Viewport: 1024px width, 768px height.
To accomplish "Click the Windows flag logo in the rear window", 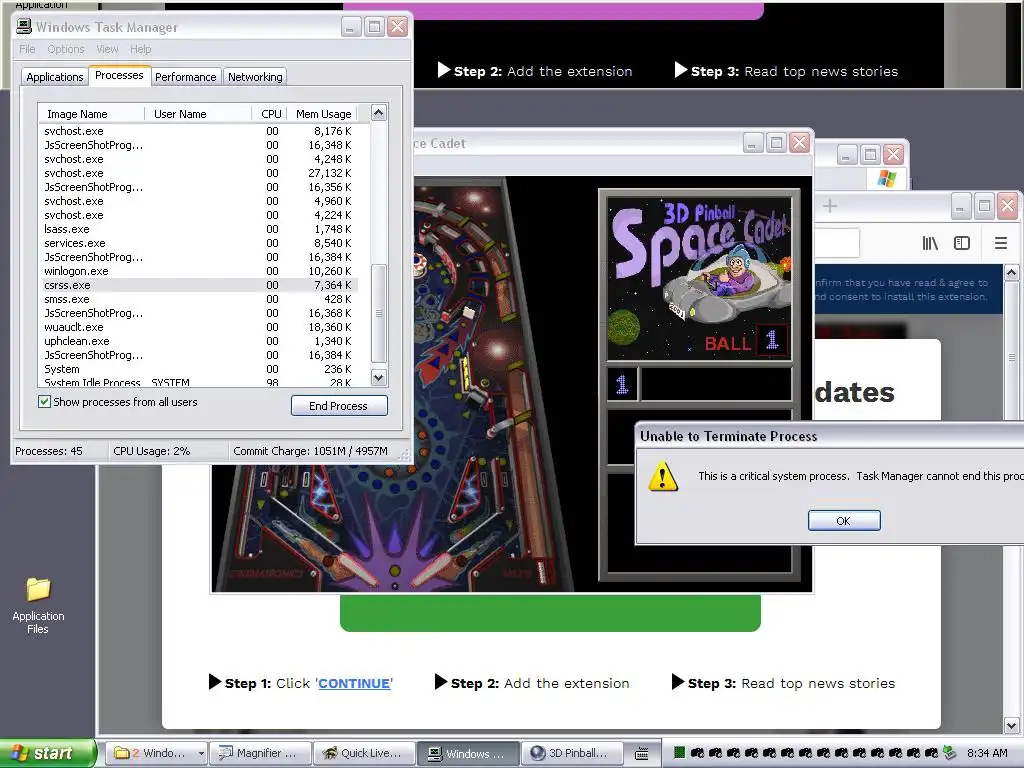I will 887,178.
